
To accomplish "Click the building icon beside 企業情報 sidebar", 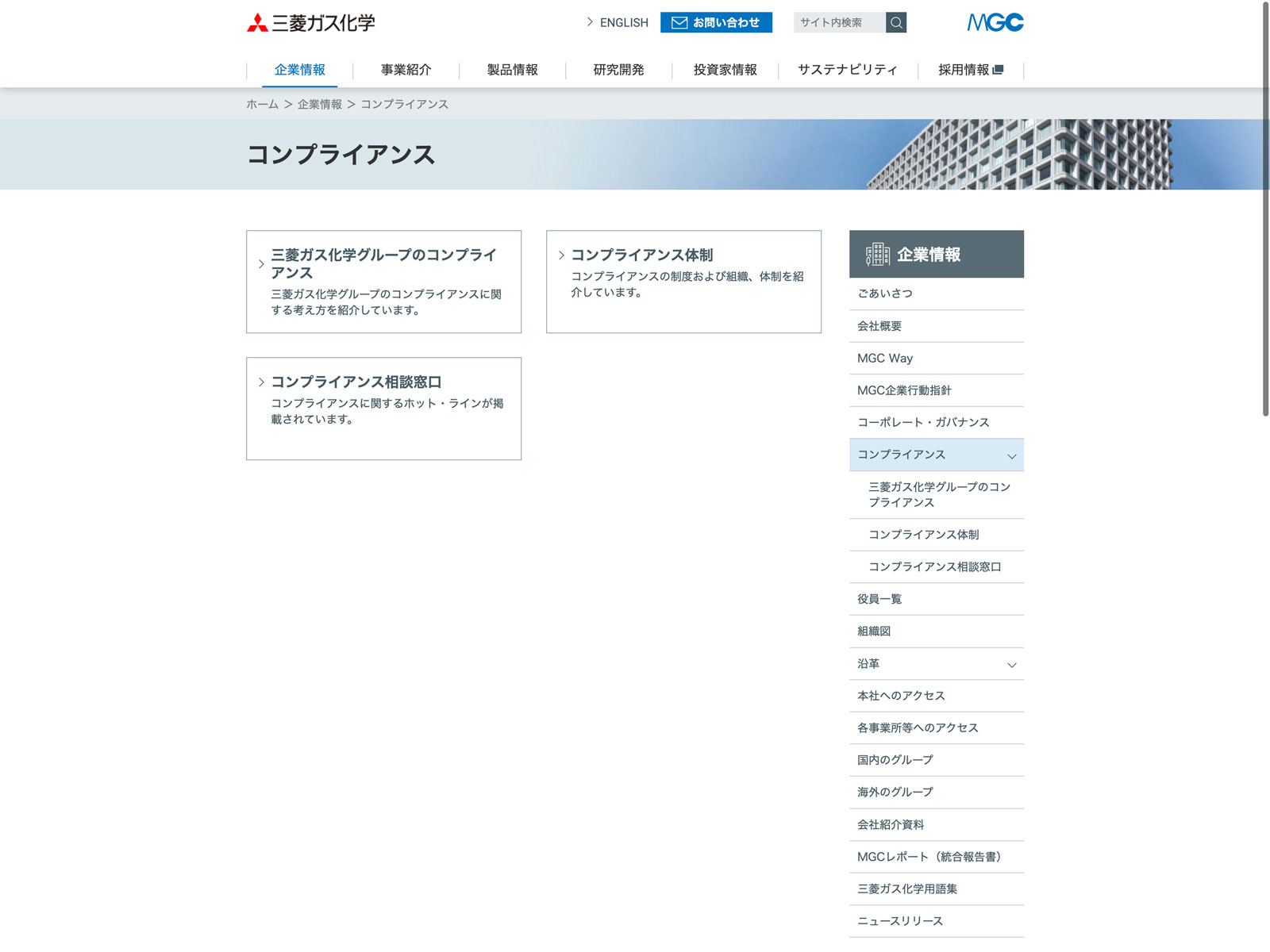I will click(877, 254).
